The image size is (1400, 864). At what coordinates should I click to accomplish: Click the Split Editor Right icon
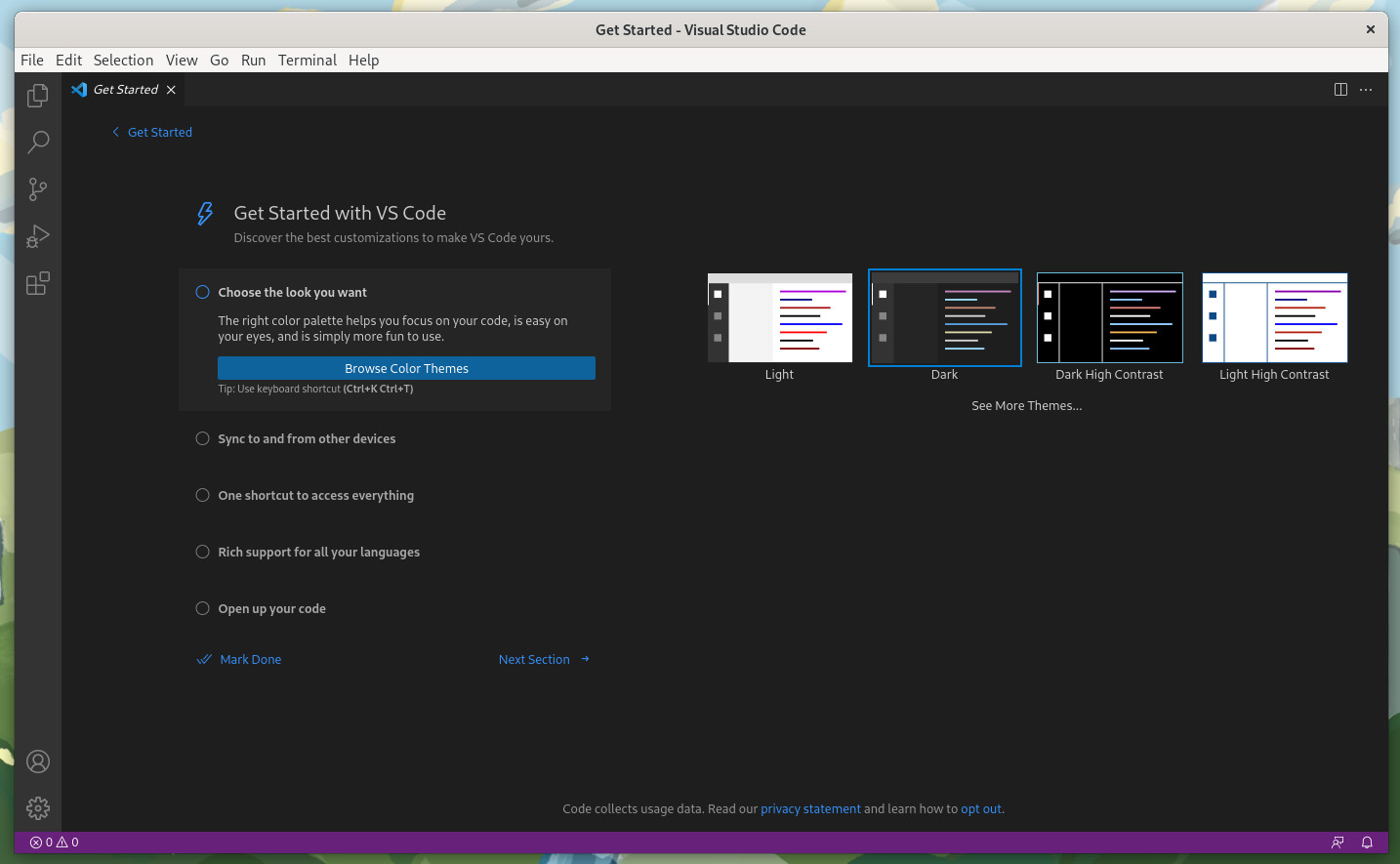(x=1340, y=90)
